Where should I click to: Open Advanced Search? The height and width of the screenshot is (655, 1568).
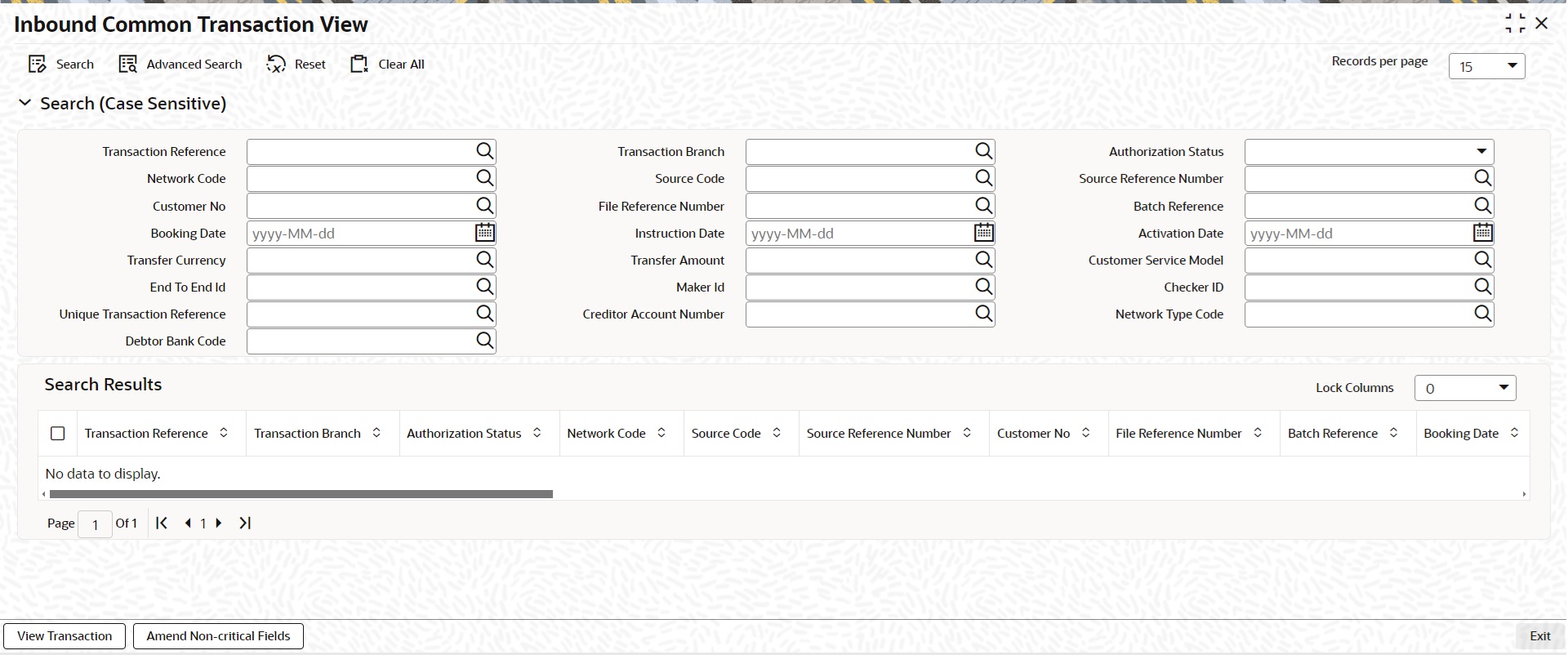coord(180,65)
